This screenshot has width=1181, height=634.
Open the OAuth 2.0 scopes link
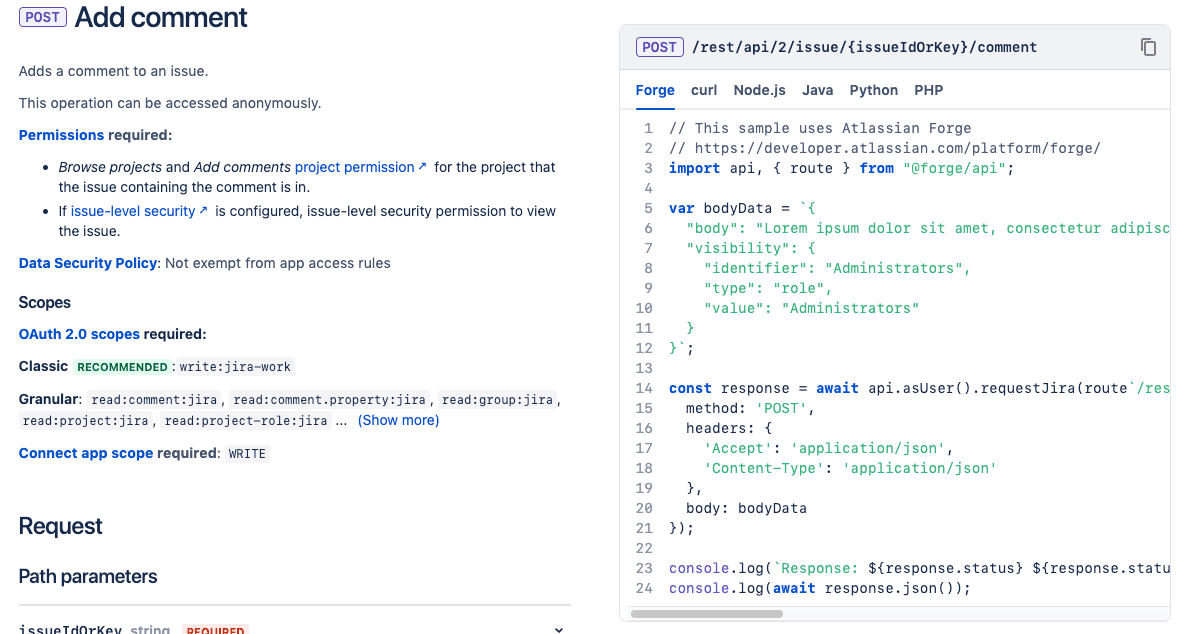pyautogui.click(x=79, y=334)
